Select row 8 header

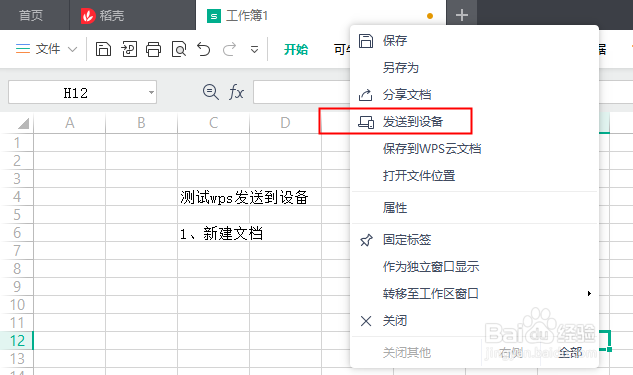tap(17, 268)
